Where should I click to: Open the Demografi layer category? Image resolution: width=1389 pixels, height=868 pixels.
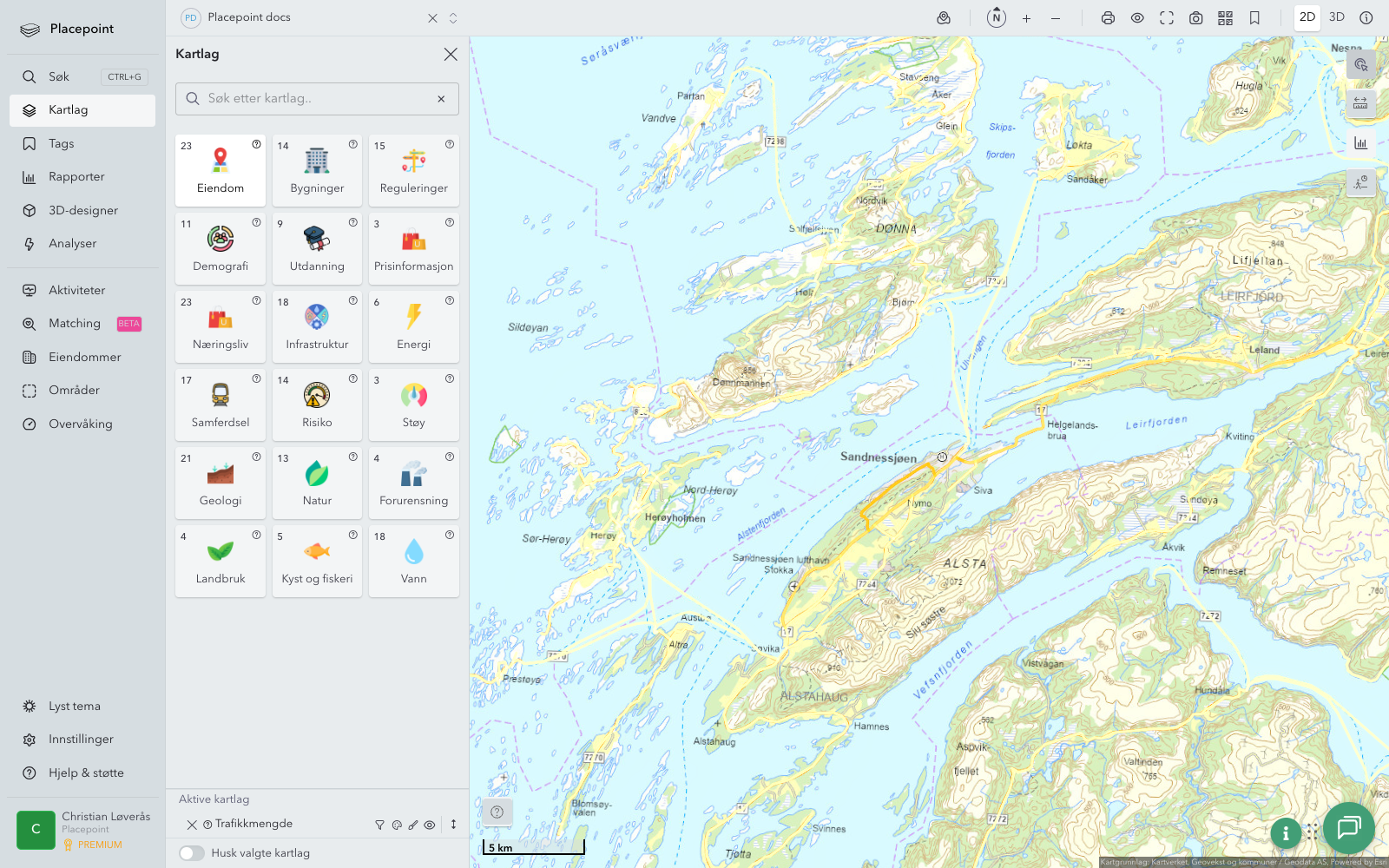click(221, 248)
